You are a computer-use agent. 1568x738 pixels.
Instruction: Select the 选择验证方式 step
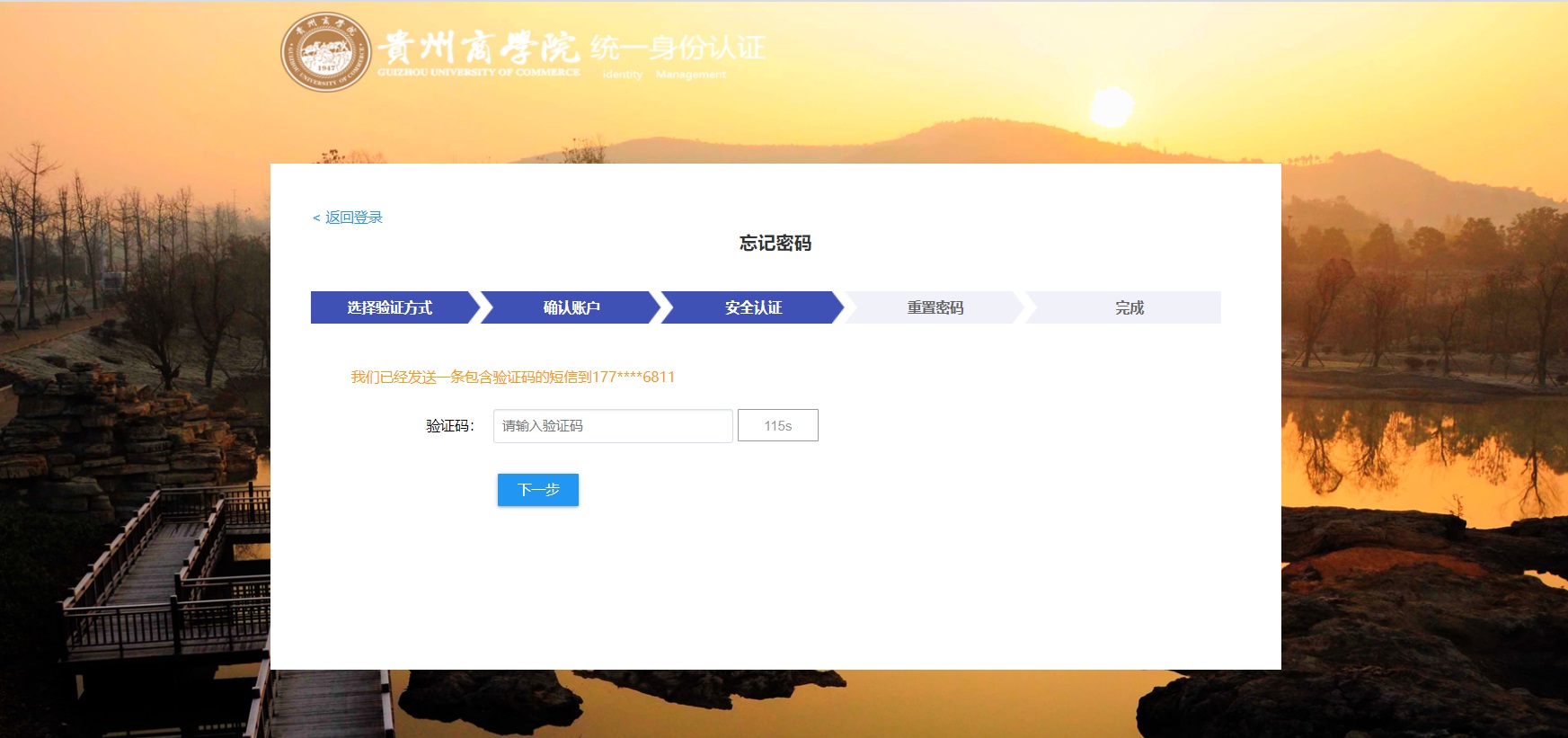(x=390, y=307)
